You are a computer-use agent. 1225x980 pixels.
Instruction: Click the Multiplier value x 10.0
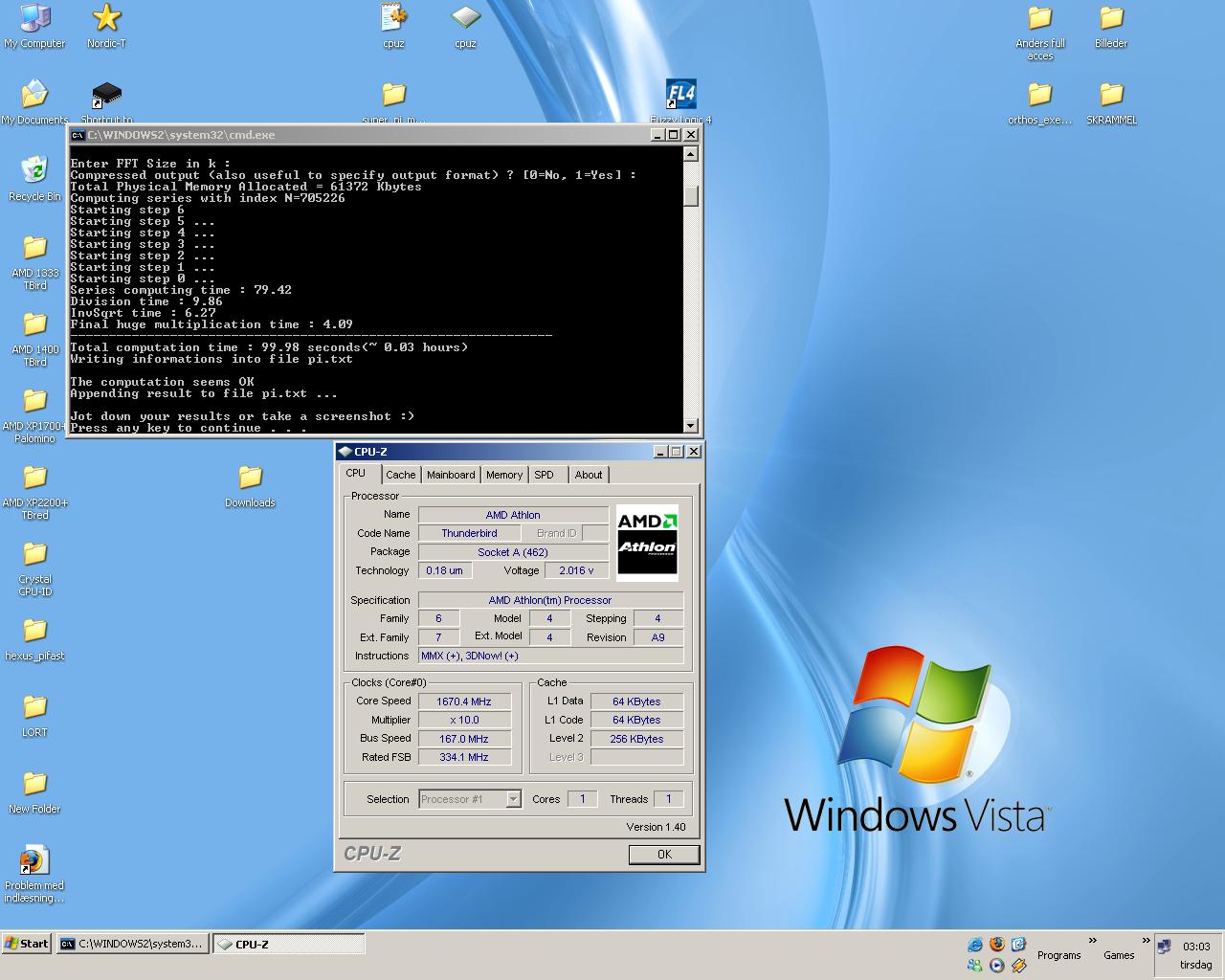coord(464,720)
